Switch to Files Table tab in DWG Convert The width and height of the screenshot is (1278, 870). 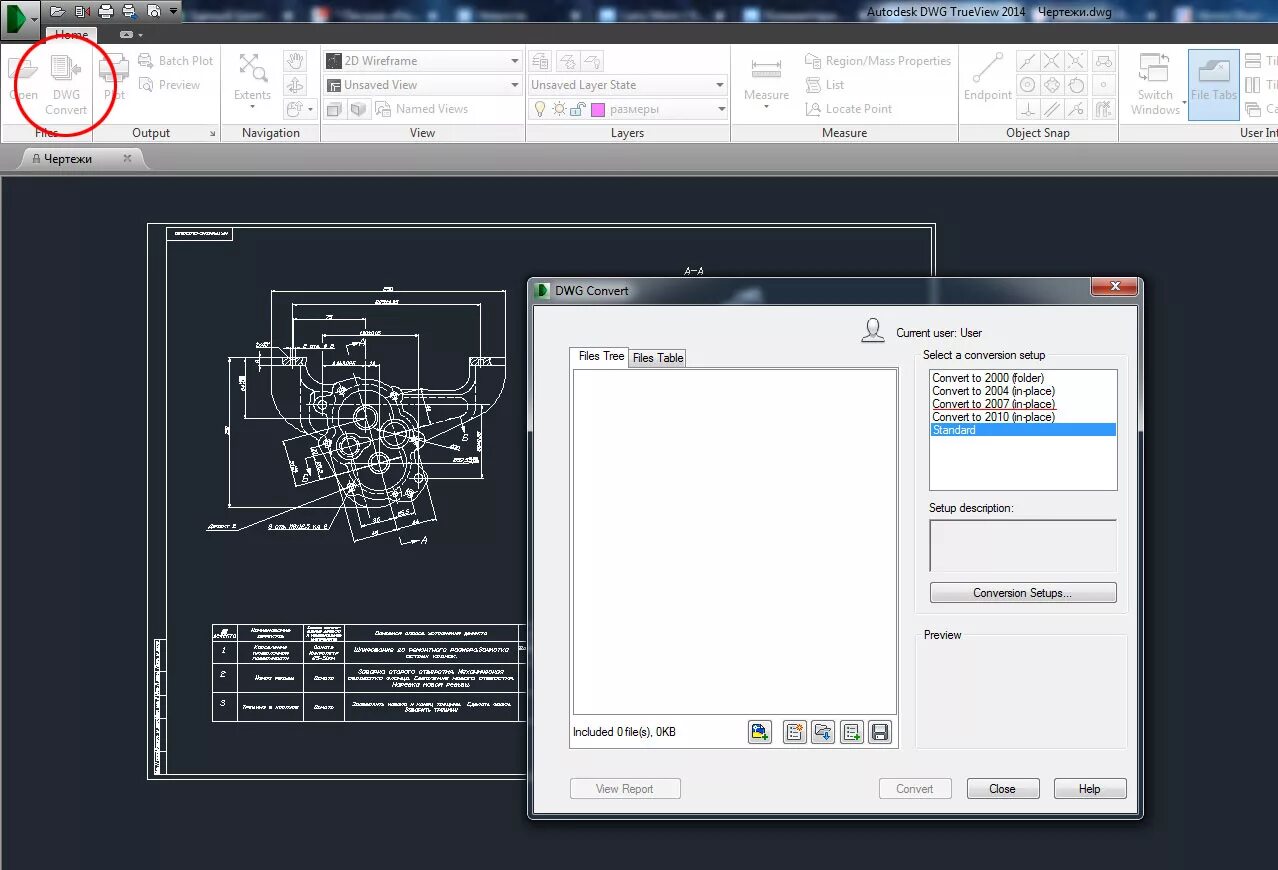[x=658, y=358]
